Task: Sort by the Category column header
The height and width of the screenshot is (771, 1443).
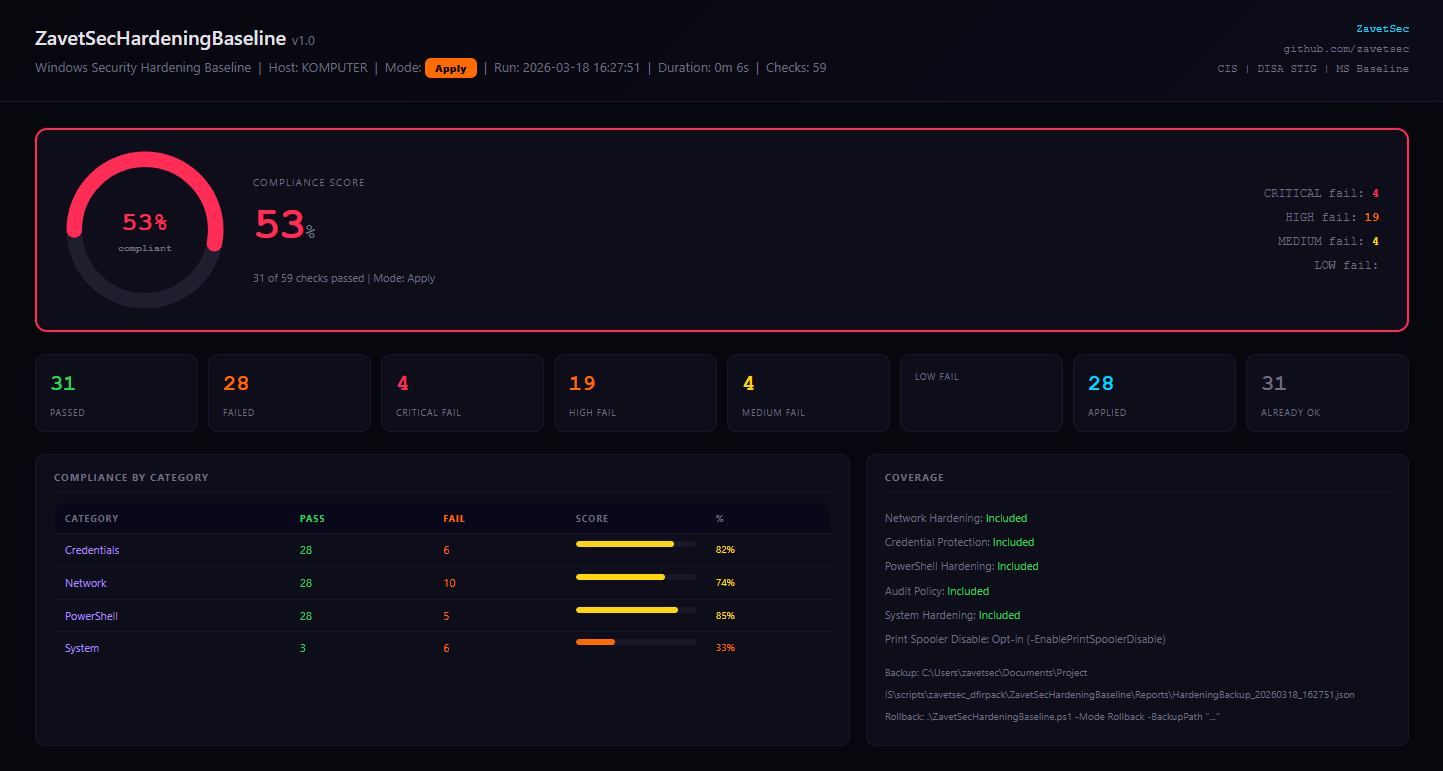Action: [x=92, y=519]
